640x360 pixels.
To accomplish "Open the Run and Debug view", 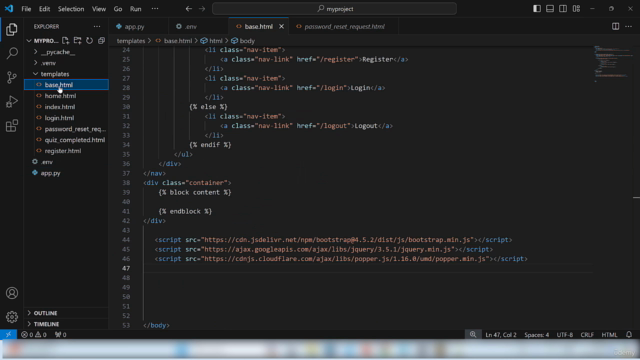I will click(12, 101).
